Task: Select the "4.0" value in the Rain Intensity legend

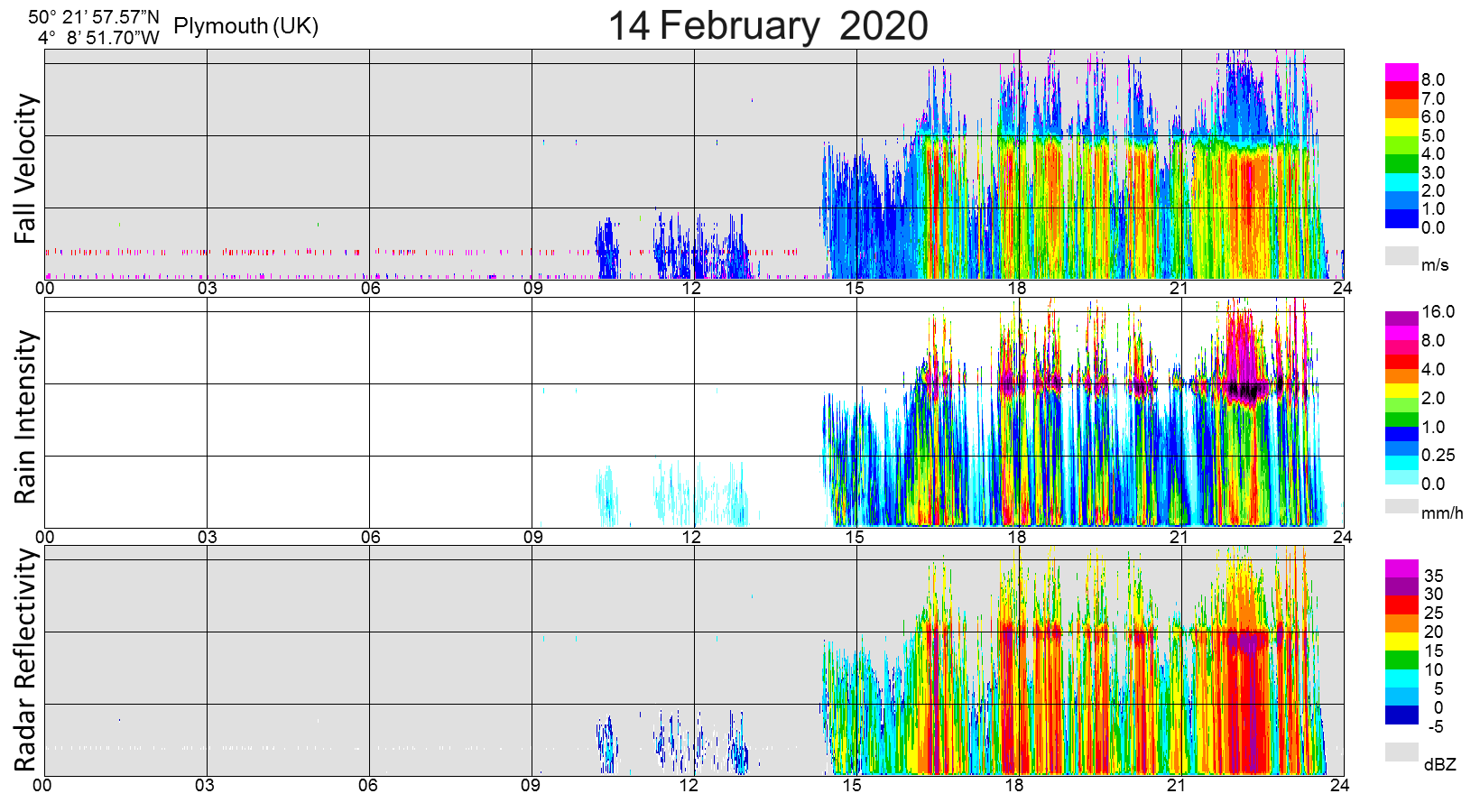Action: [1433, 370]
